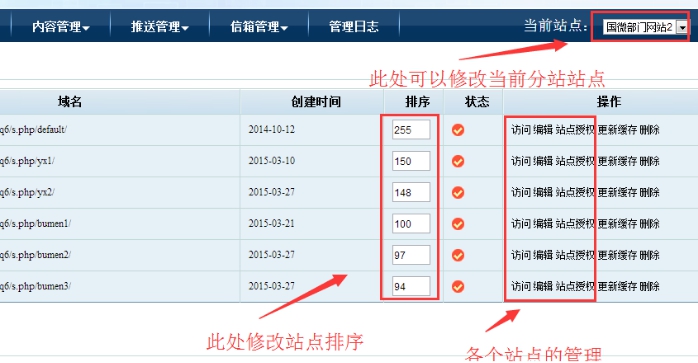This screenshot has width=698, height=363.
Task: Click 编辑 link in yx1 site row
Action: pos(543,161)
